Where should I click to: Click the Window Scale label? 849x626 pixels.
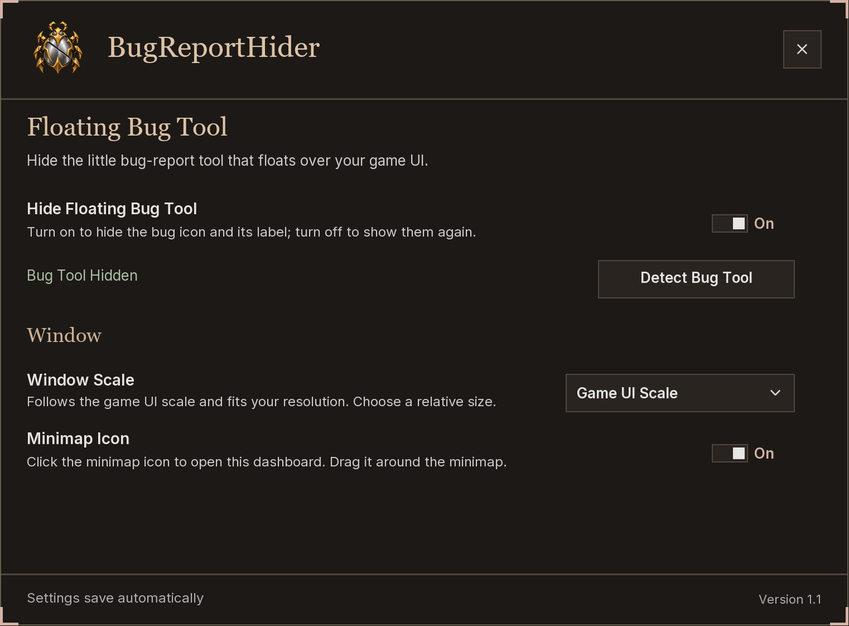pyautogui.click(x=81, y=380)
